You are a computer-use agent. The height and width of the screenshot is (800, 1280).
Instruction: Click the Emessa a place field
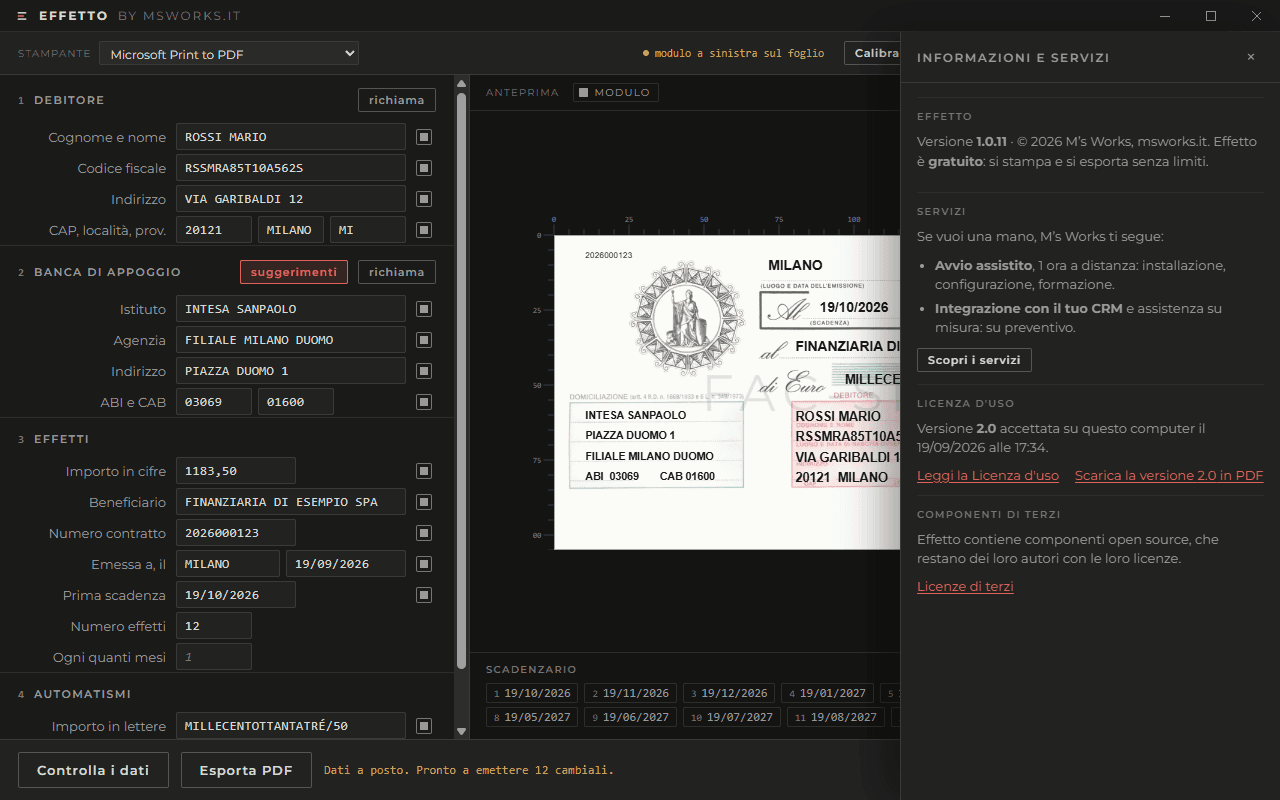point(228,564)
